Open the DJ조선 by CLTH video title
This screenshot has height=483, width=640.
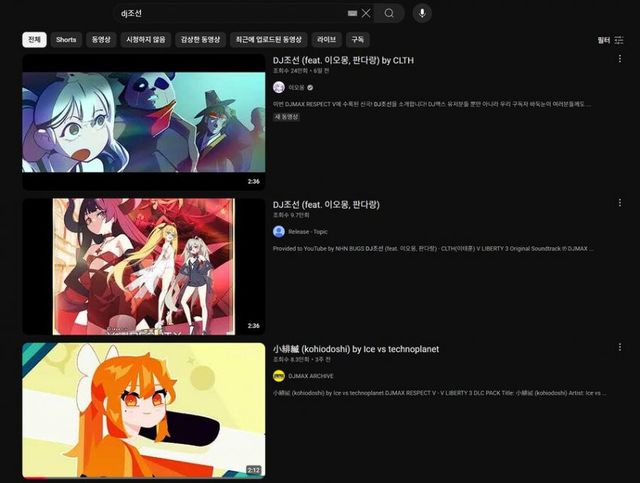coord(343,60)
